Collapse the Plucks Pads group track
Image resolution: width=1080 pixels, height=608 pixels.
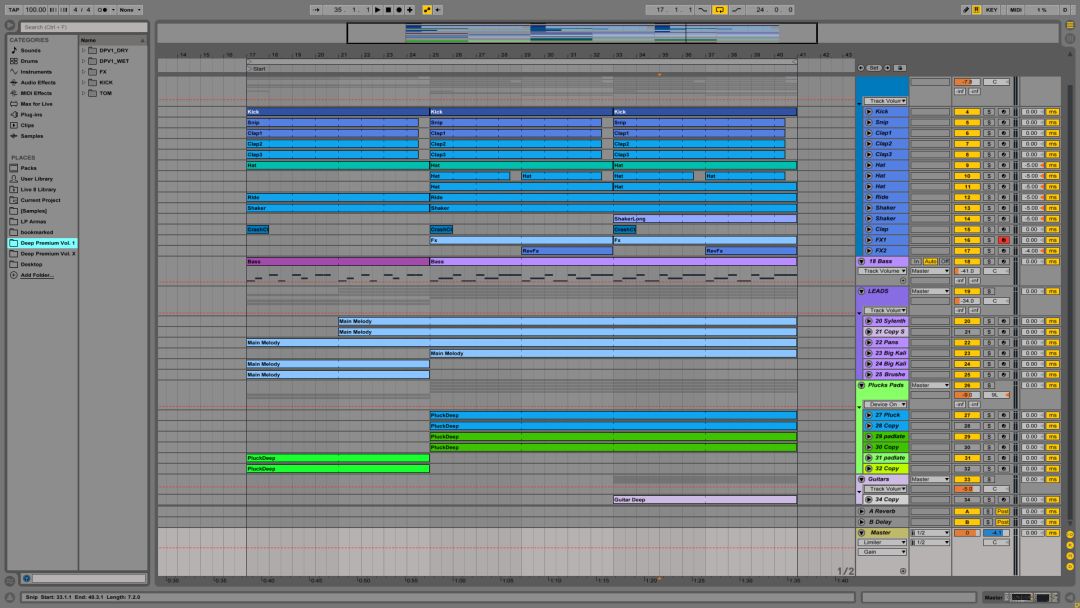(x=861, y=386)
